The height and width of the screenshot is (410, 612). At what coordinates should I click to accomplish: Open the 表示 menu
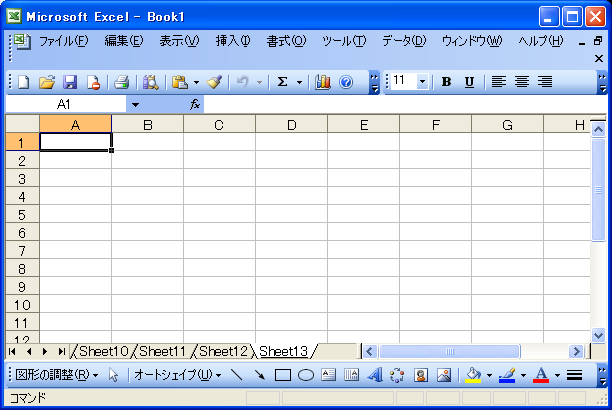pyautogui.click(x=179, y=41)
